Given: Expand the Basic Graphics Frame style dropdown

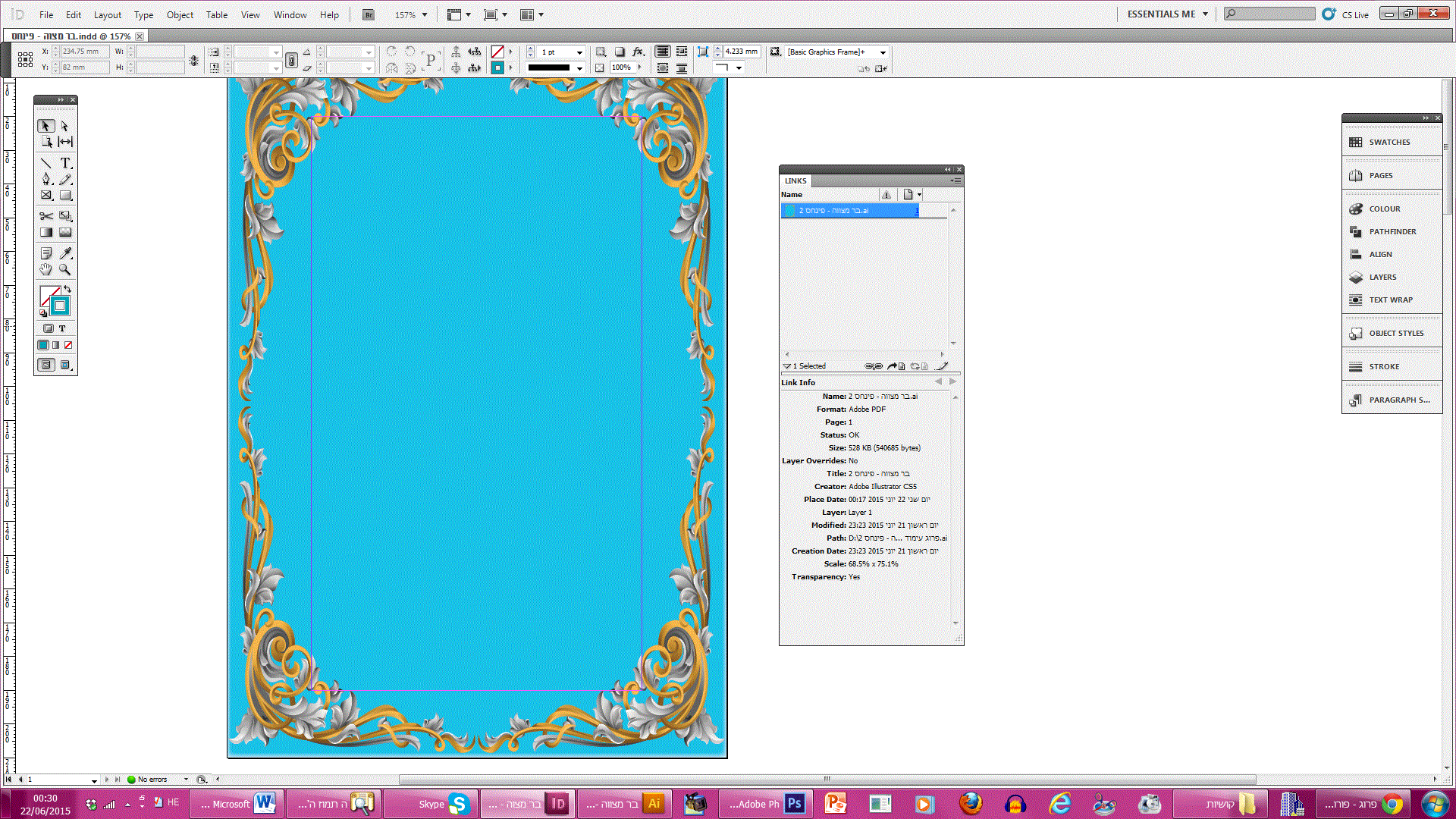Looking at the screenshot, I should tap(883, 52).
